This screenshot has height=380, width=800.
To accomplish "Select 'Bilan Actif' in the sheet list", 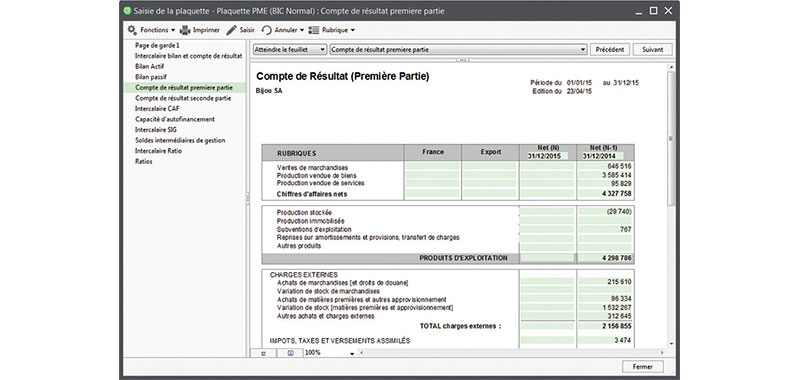I will pos(149,67).
